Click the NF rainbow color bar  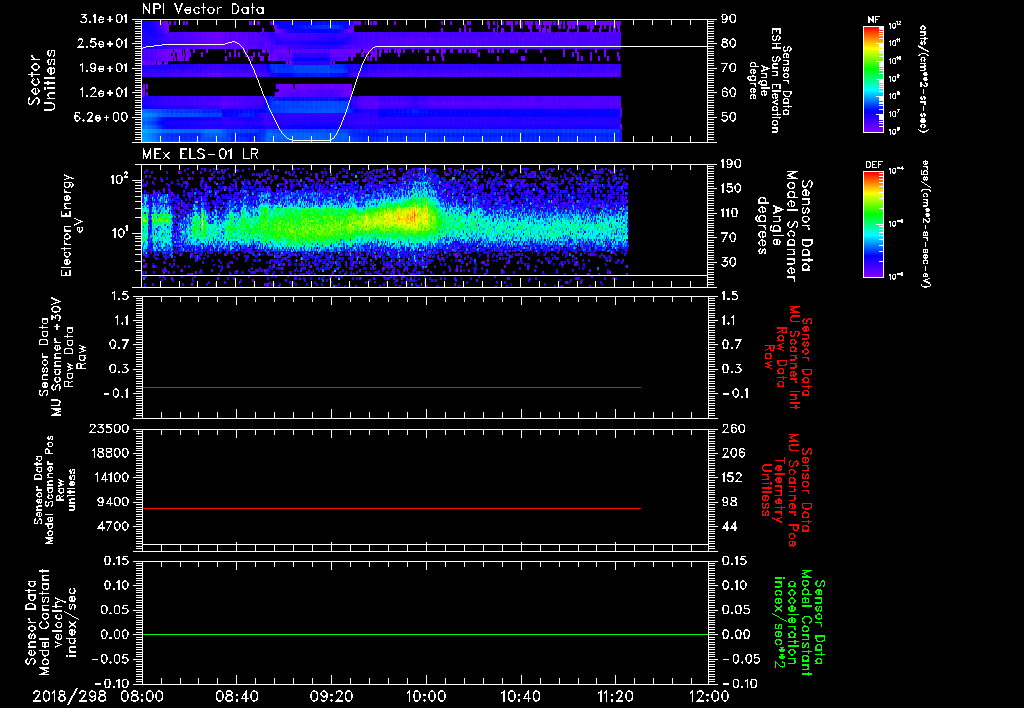click(873, 78)
